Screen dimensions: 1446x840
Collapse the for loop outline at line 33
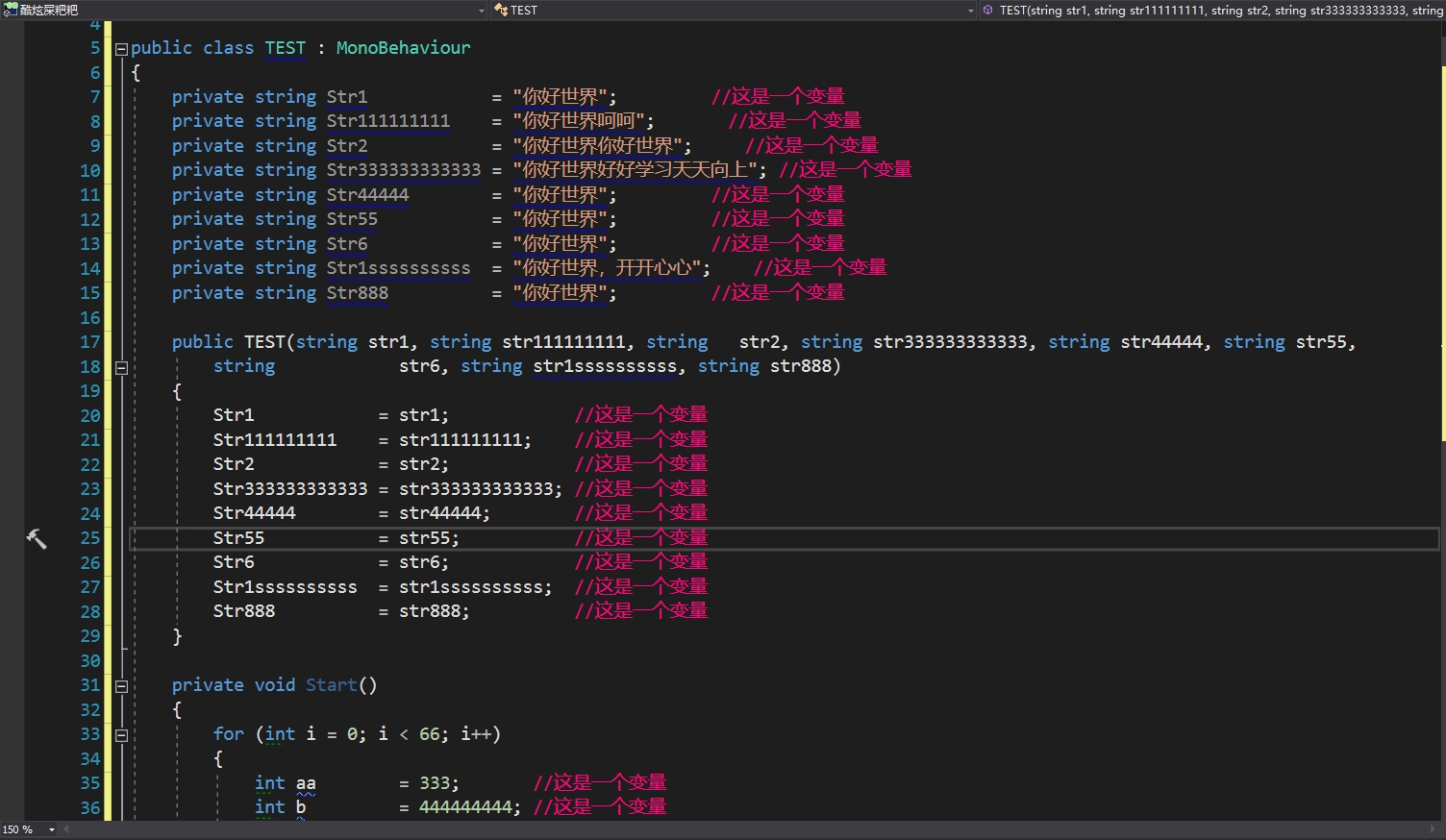(121, 735)
